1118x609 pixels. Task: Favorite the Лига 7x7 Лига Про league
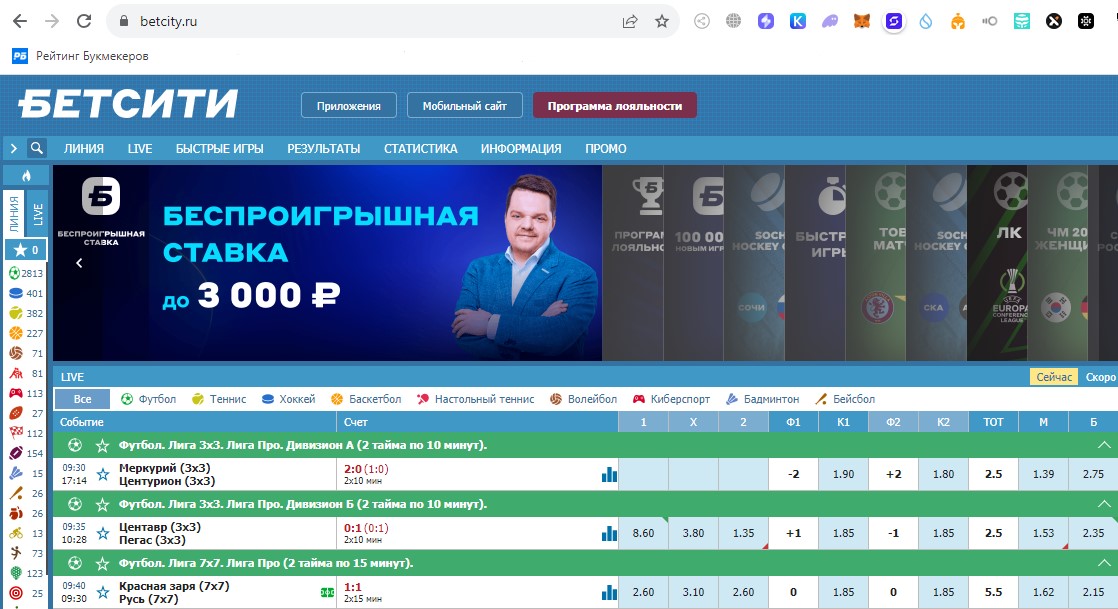(x=103, y=564)
